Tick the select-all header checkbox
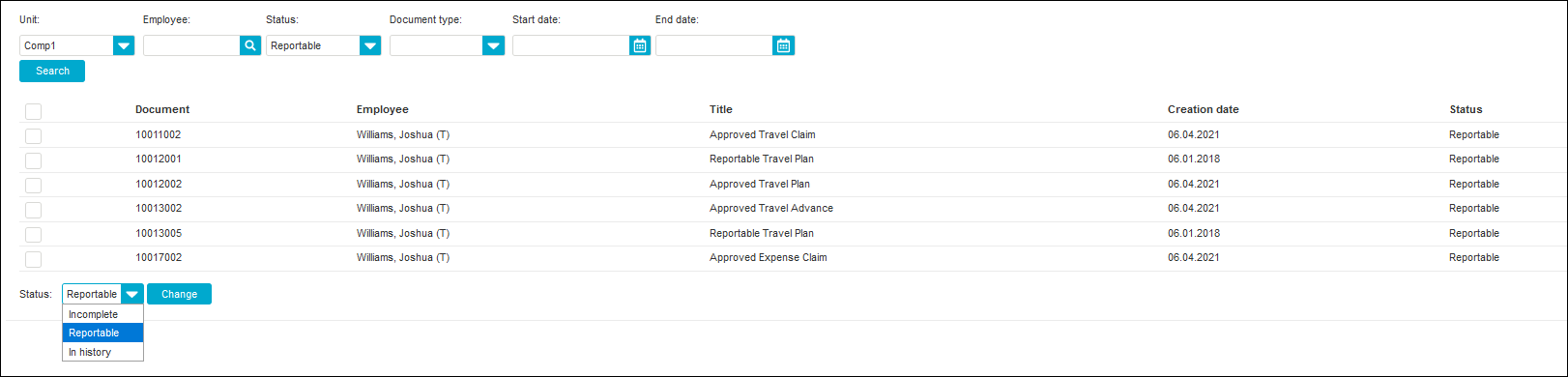Image resolution: width=1568 pixels, height=377 pixels. (x=34, y=111)
